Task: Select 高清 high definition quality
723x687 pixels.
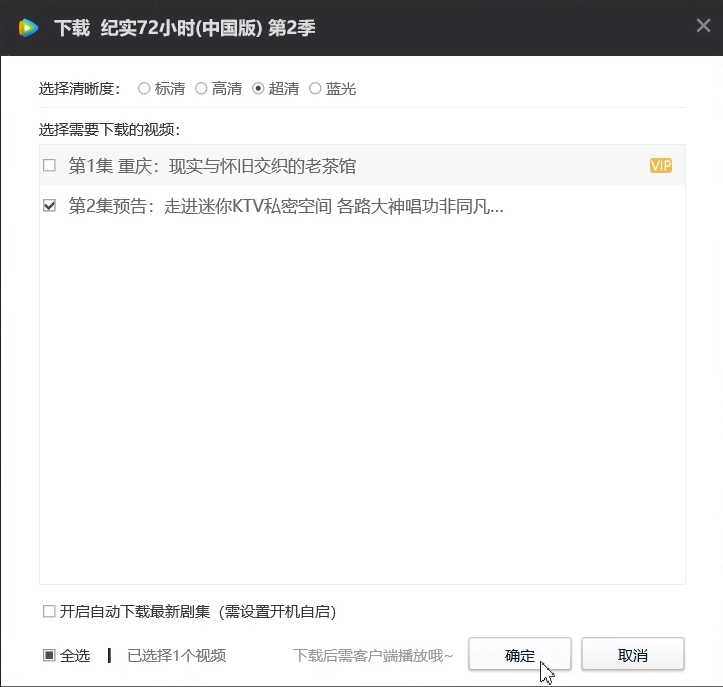Action: coord(201,89)
